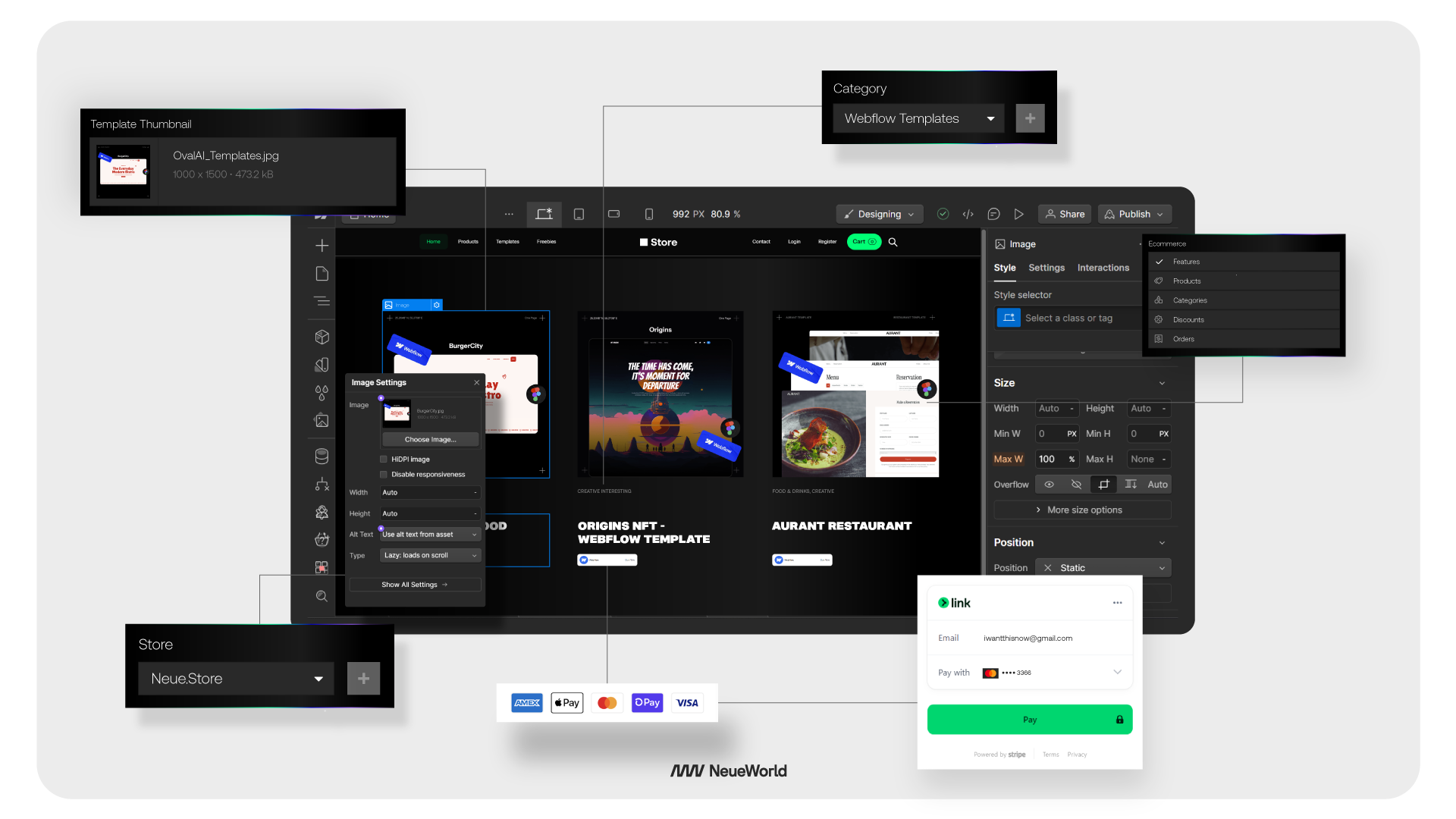The width and height of the screenshot is (1456, 819).
Task: Open Products in Ecommerce menu
Action: coord(1244,281)
